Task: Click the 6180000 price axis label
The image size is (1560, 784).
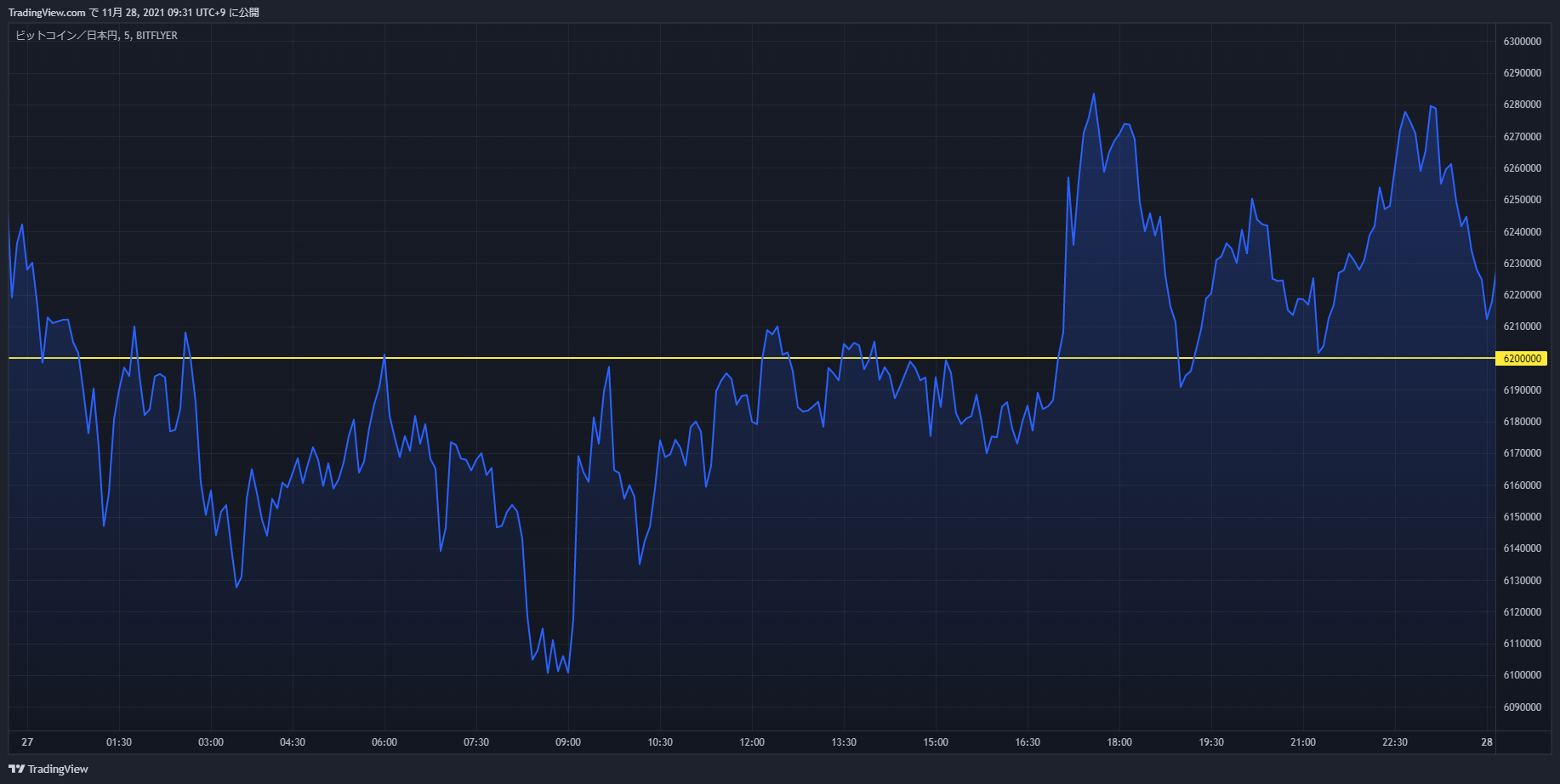Action: (1523, 422)
